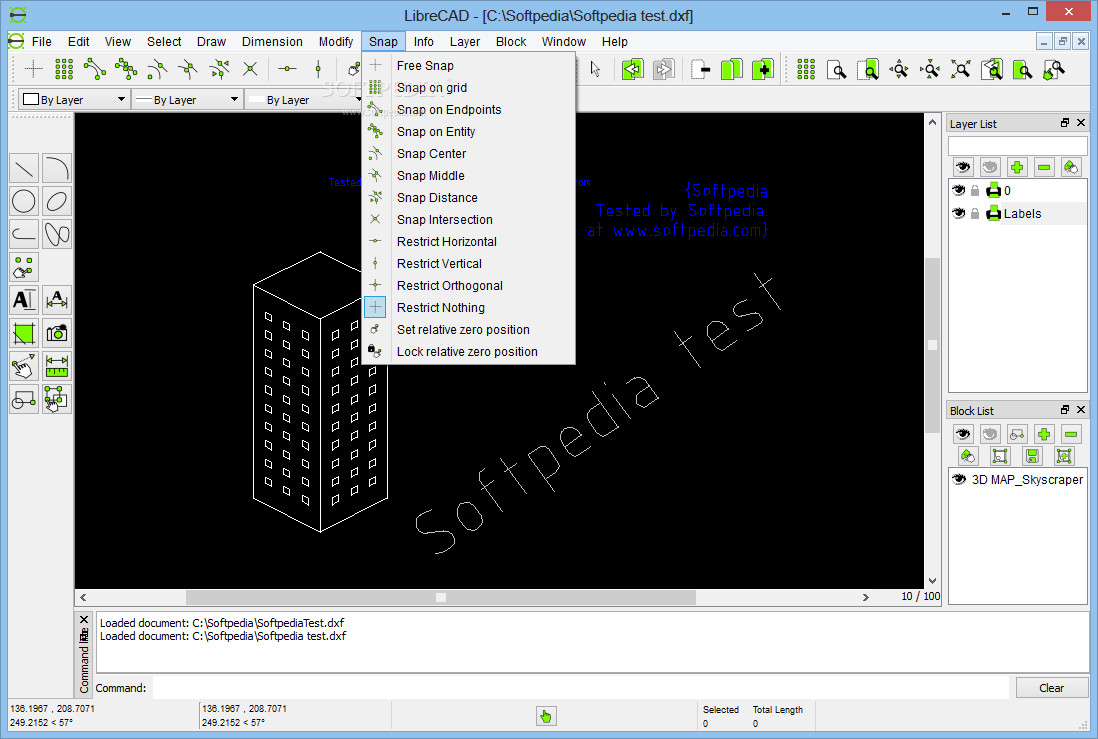Add a new layer with plus button

pyautogui.click(x=1017, y=167)
